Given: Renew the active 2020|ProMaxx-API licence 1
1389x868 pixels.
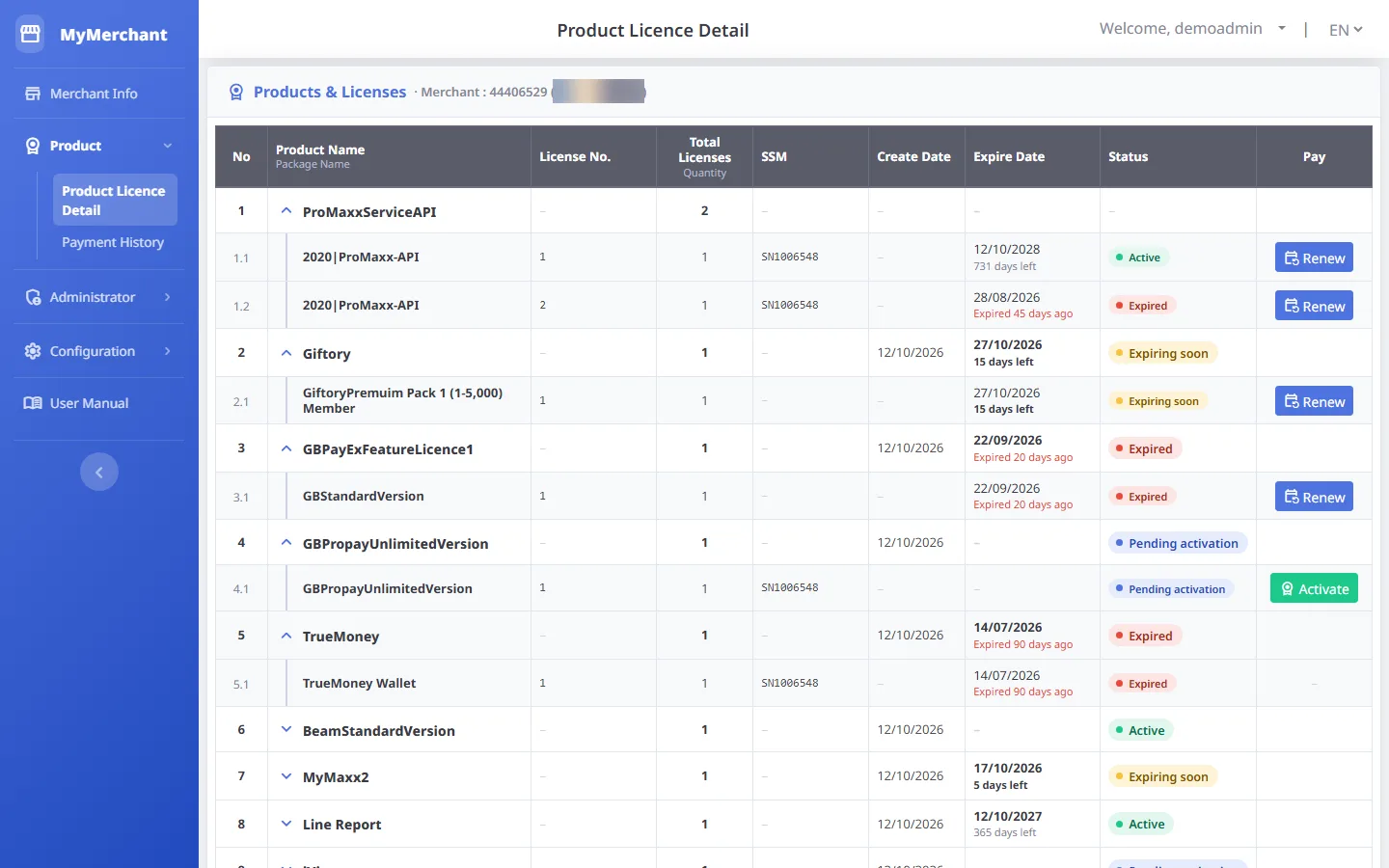Looking at the screenshot, I should click(1314, 258).
